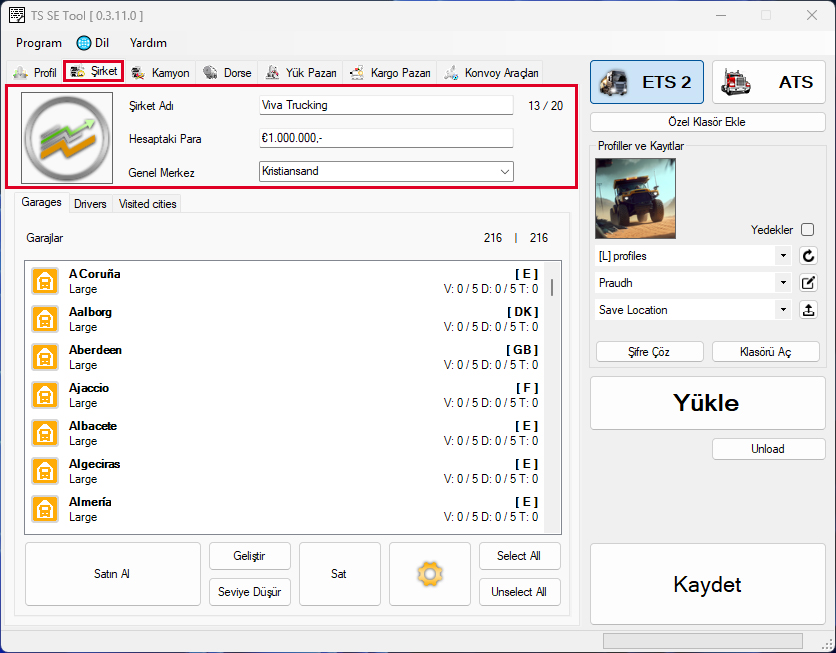836x653 pixels.
Task: Select the Aalborg garage icon
Action: tap(44, 319)
